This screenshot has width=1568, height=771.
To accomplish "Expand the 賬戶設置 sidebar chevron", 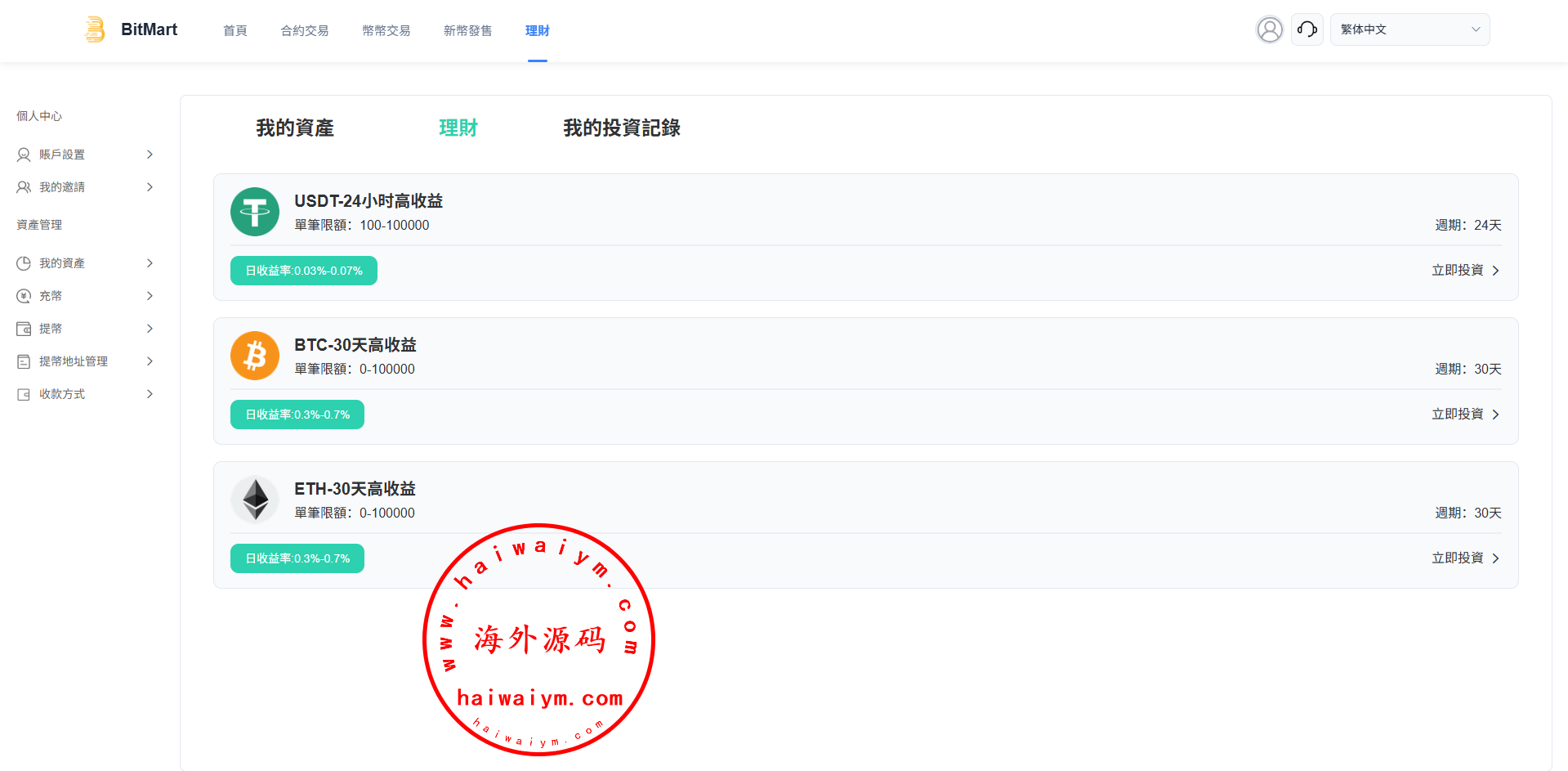I will click(x=150, y=155).
